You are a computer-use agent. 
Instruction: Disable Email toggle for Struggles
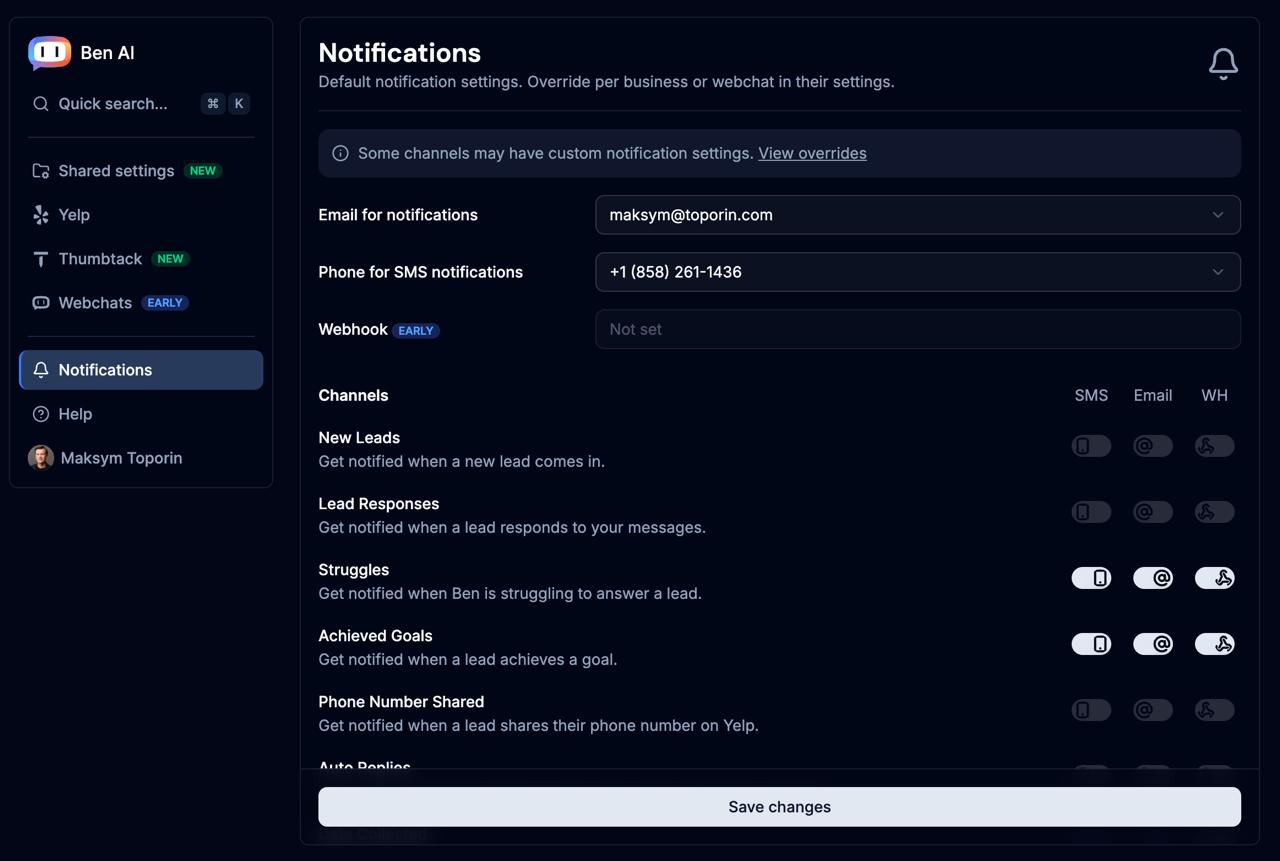1153,578
